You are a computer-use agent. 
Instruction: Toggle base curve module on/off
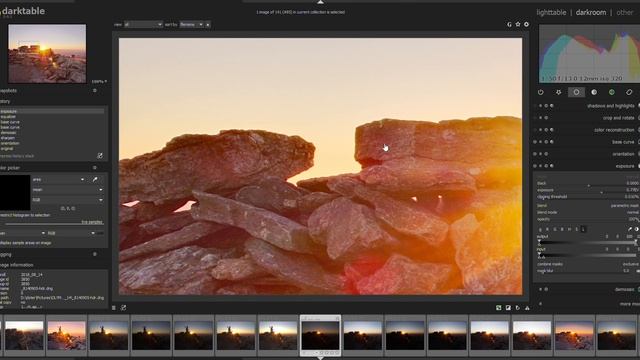pos(535,142)
